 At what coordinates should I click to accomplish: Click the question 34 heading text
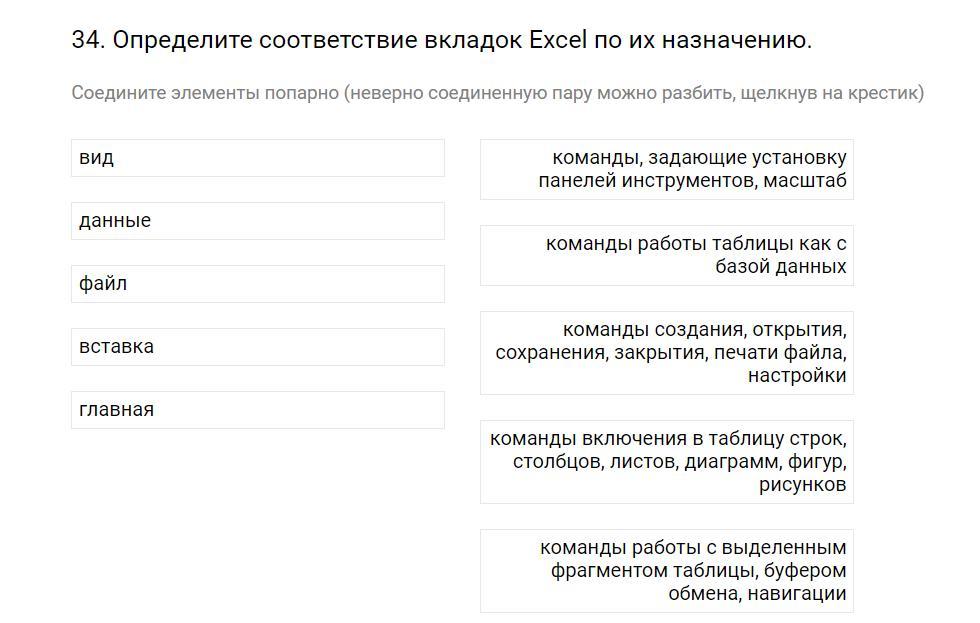point(441,41)
